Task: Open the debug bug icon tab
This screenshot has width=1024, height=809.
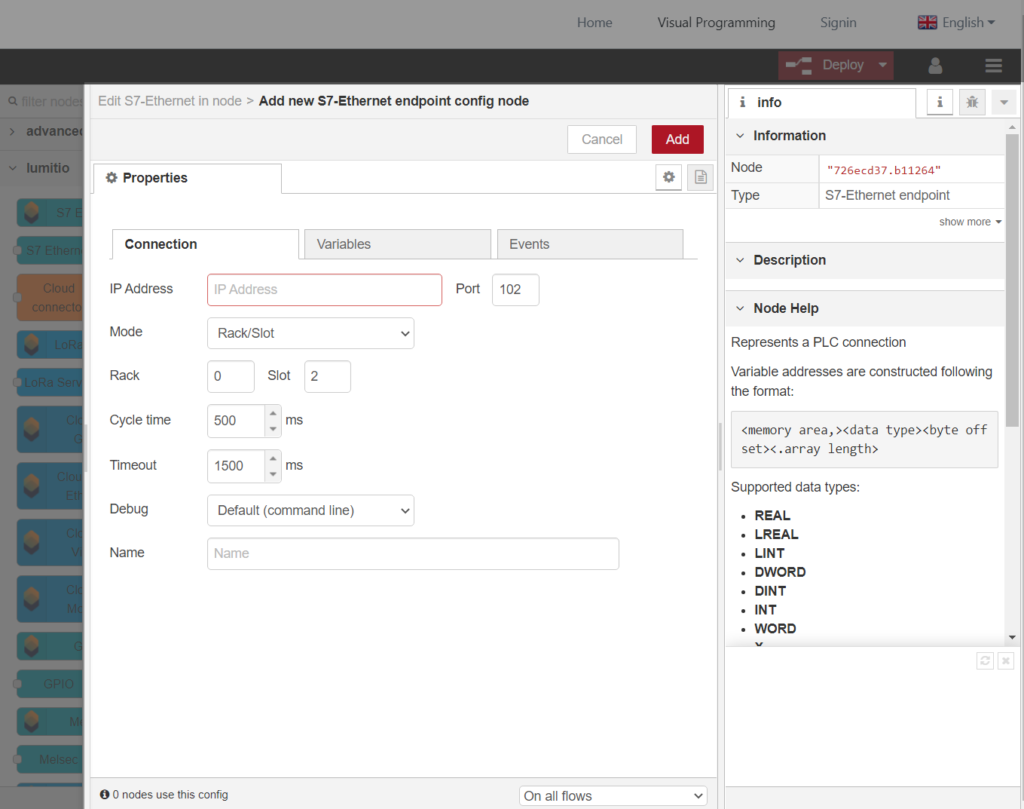Action: 972,102
